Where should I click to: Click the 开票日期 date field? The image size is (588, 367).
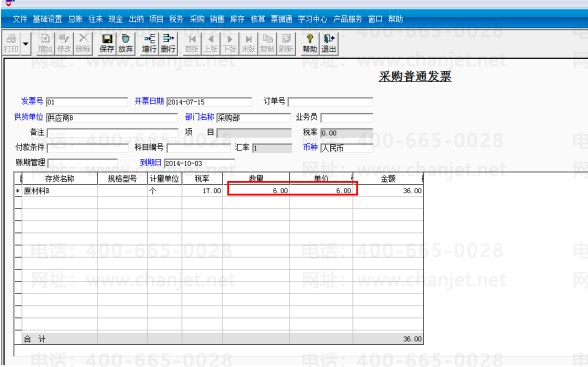(209, 102)
